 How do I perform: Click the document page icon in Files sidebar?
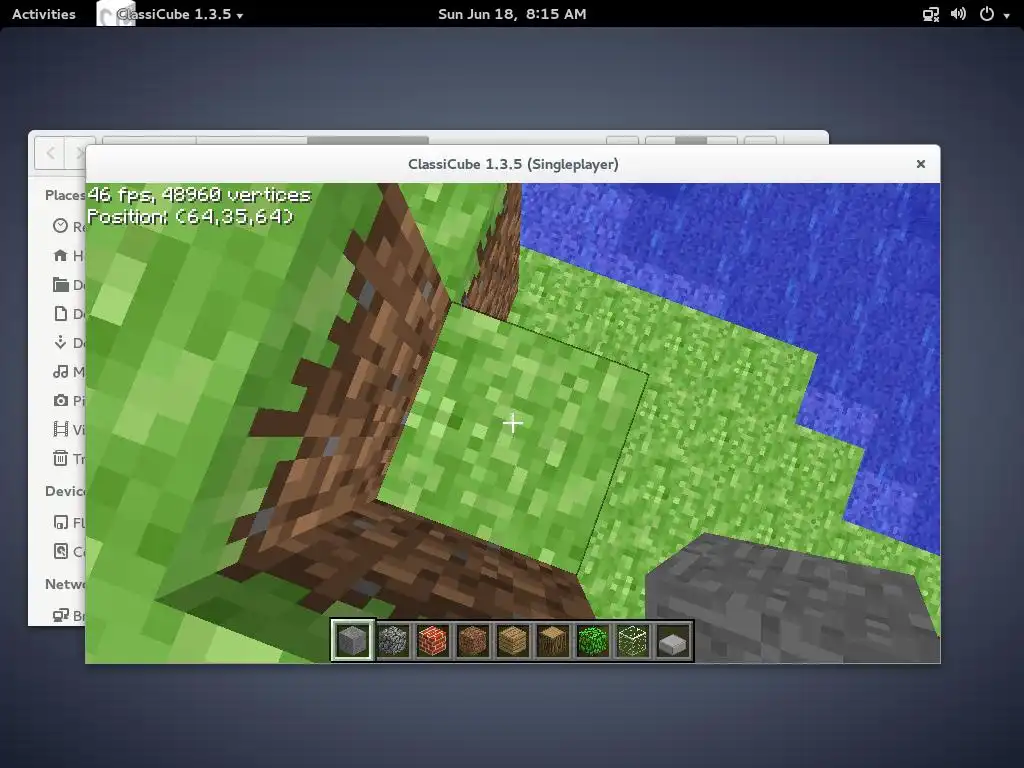pos(61,313)
